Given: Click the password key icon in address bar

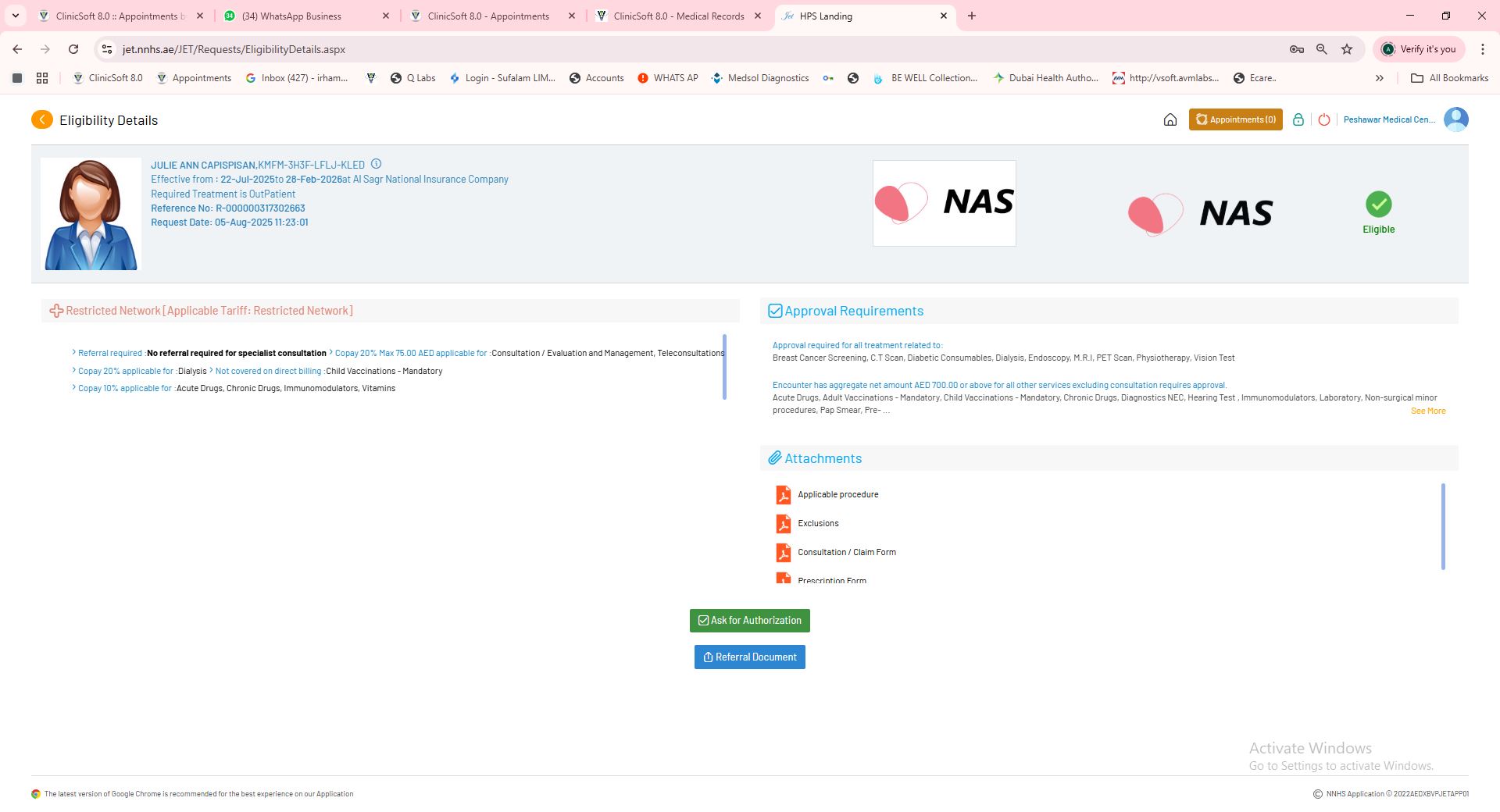Looking at the screenshot, I should 1297,49.
